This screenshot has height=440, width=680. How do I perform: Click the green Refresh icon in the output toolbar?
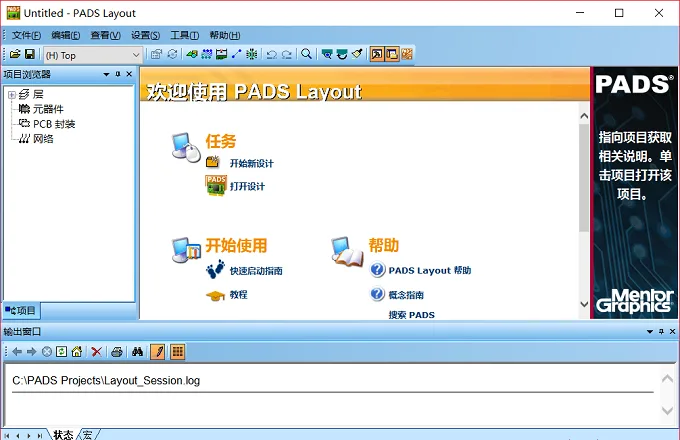coord(62,352)
